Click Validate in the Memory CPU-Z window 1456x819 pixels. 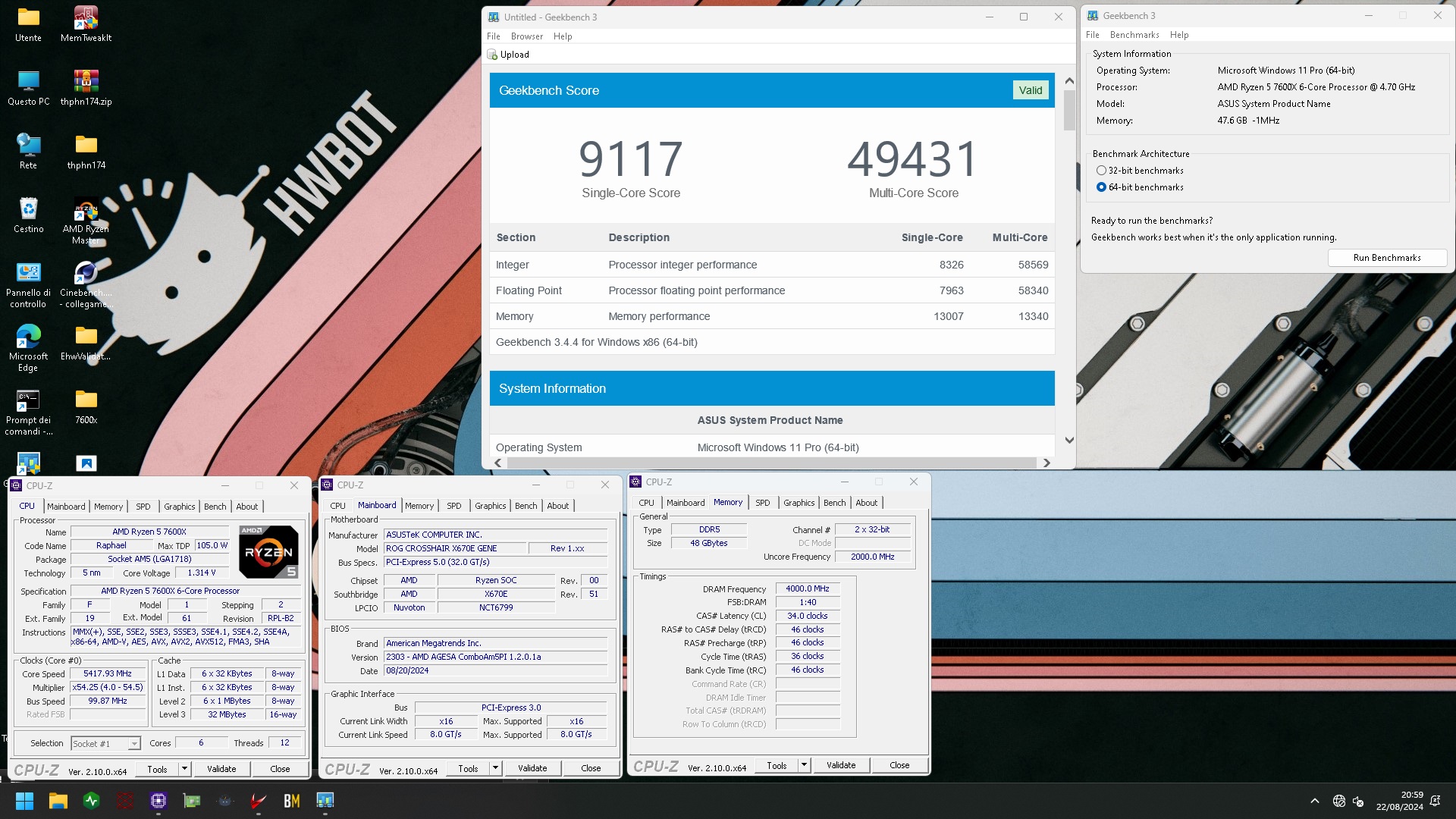[x=841, y=766]
